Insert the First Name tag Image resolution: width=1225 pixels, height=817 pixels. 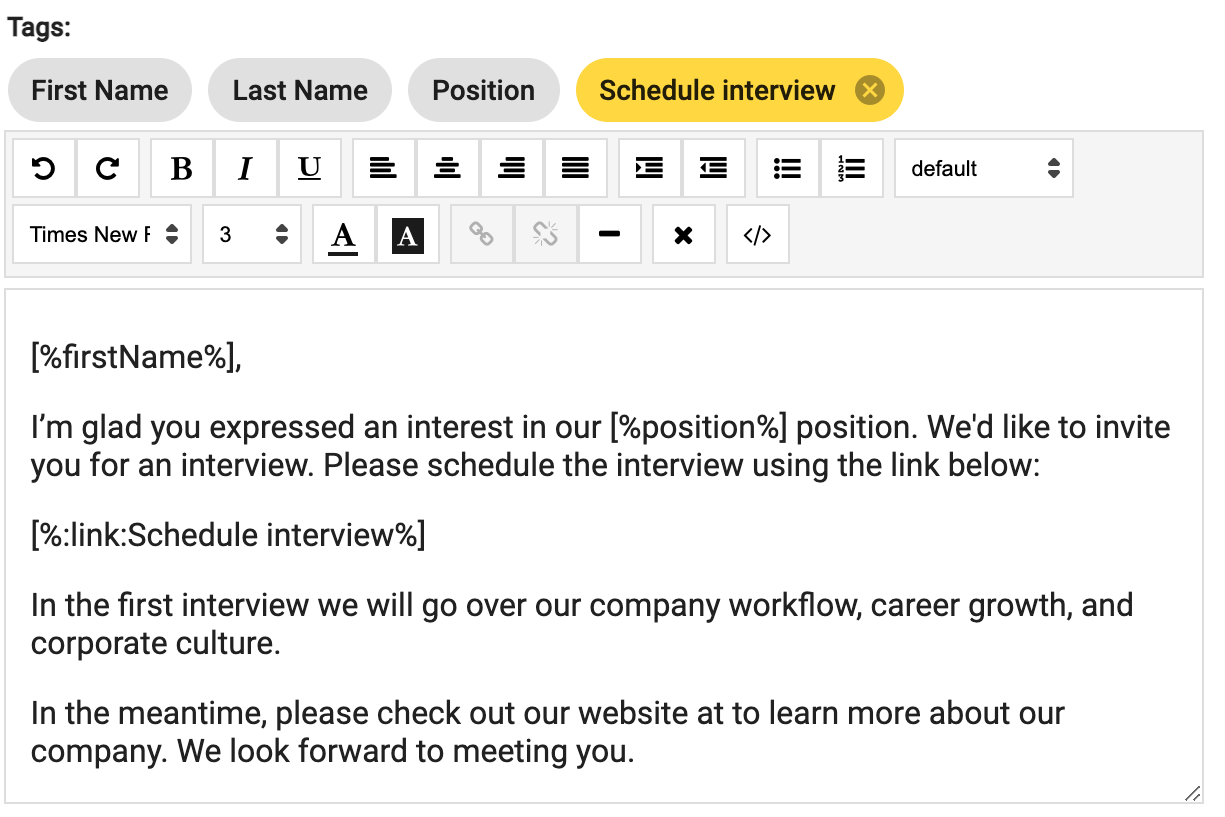(x=99, y=90)
